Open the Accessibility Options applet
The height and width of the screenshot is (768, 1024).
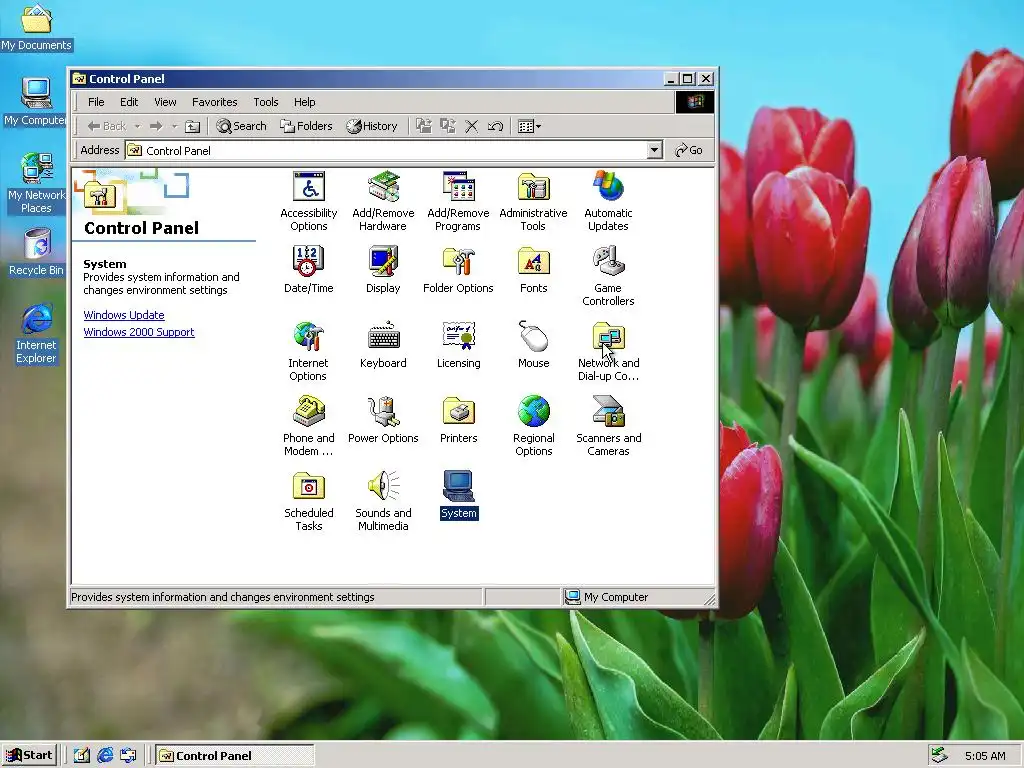point(308,187)
